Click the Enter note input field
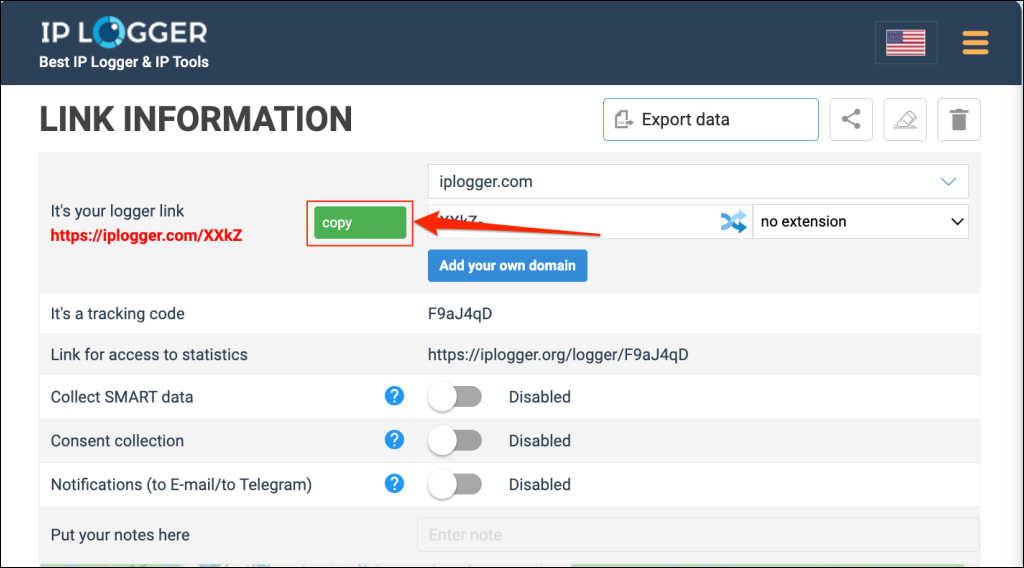The image size is (1024, 568). pyautogui.click(x=698, y=535)
